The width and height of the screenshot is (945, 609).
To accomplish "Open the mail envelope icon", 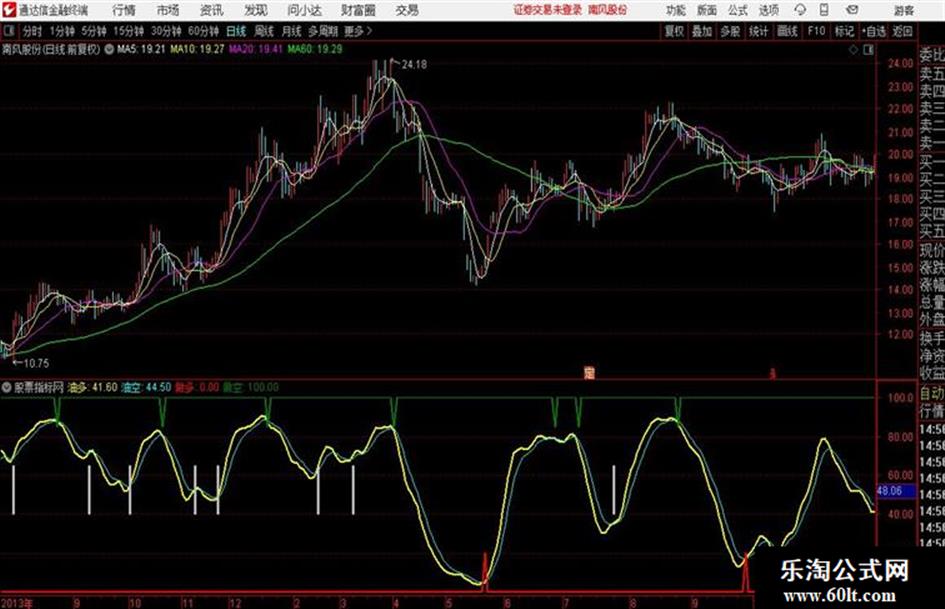I will pyautogui.click(x=852, y=10).
